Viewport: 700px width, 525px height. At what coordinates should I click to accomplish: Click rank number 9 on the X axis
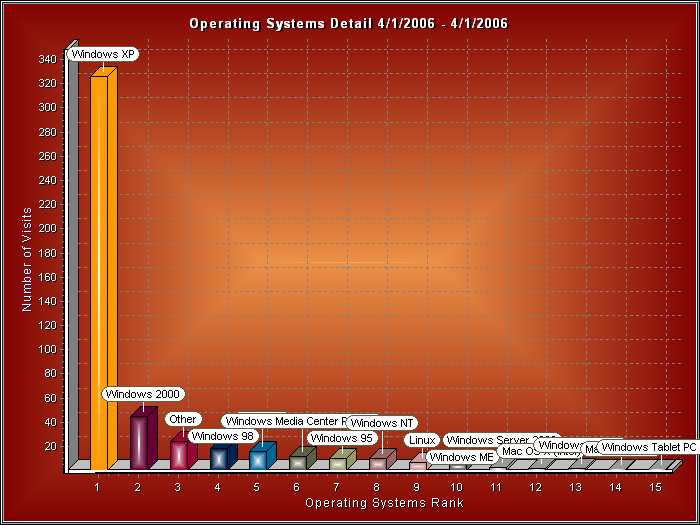[417, 487]
